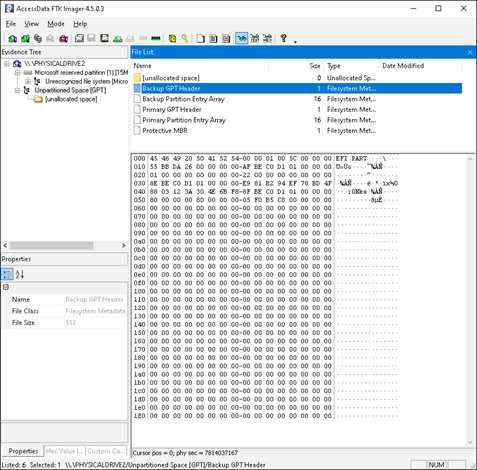The height and width of the screenshot is (470, 477).
Task: Select Microsoft reserved partition tree item
Action: (81, 73)
